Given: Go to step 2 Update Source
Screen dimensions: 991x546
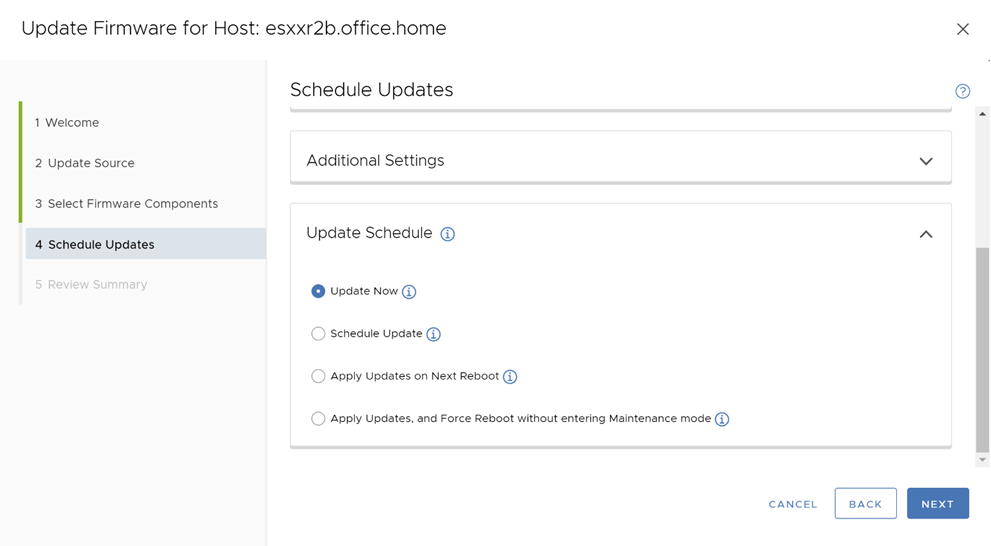Looking at the screenshot, I should pyautogui.click(x=85, y=163).
